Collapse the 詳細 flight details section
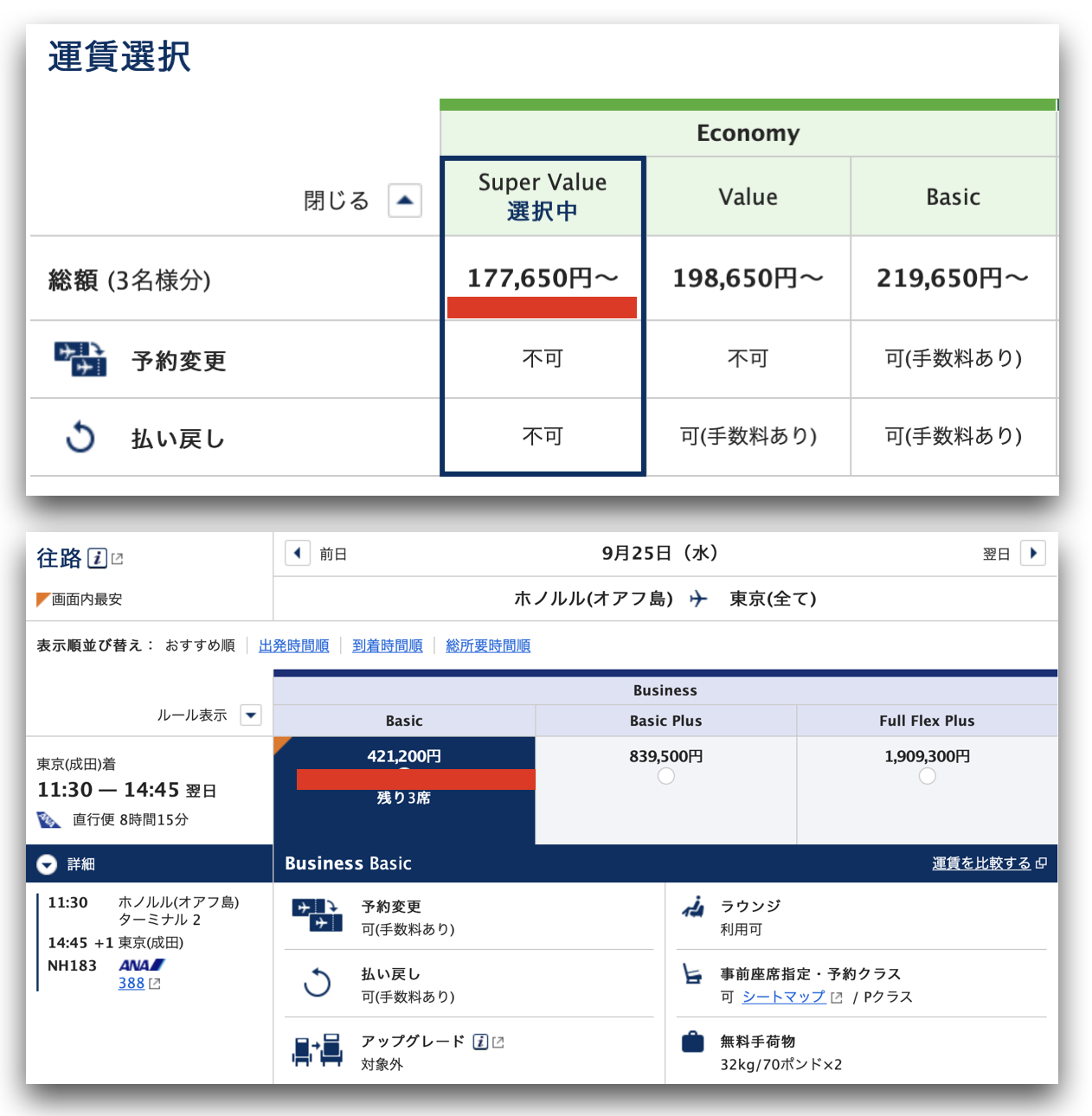1092x1116 pixels. (47, 864)
